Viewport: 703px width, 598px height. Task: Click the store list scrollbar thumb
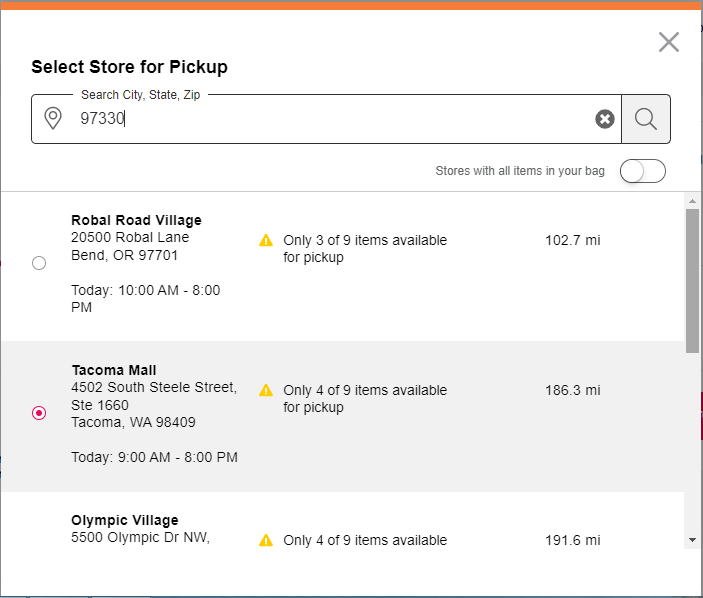pyautogui.click(x=693, y=280)
